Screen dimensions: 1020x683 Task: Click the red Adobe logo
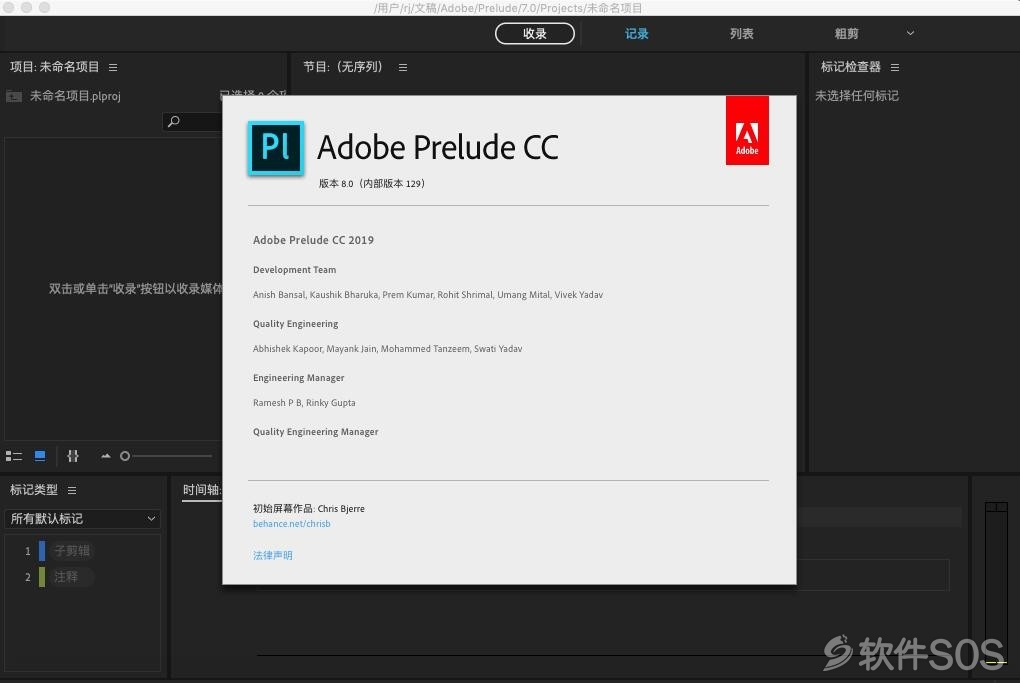pos(747,131)
